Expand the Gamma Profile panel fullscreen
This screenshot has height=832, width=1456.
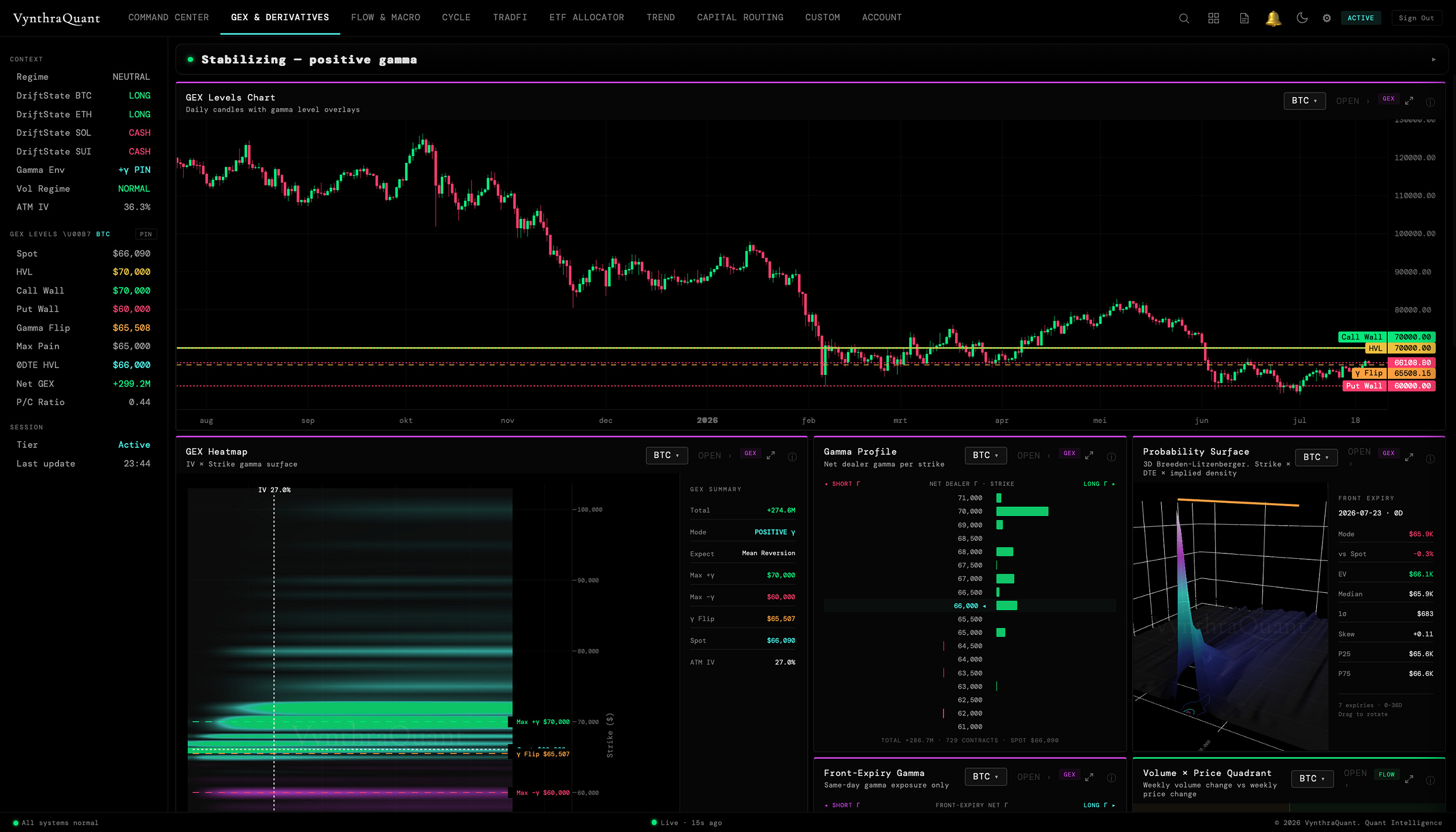tap(1089, 455)
